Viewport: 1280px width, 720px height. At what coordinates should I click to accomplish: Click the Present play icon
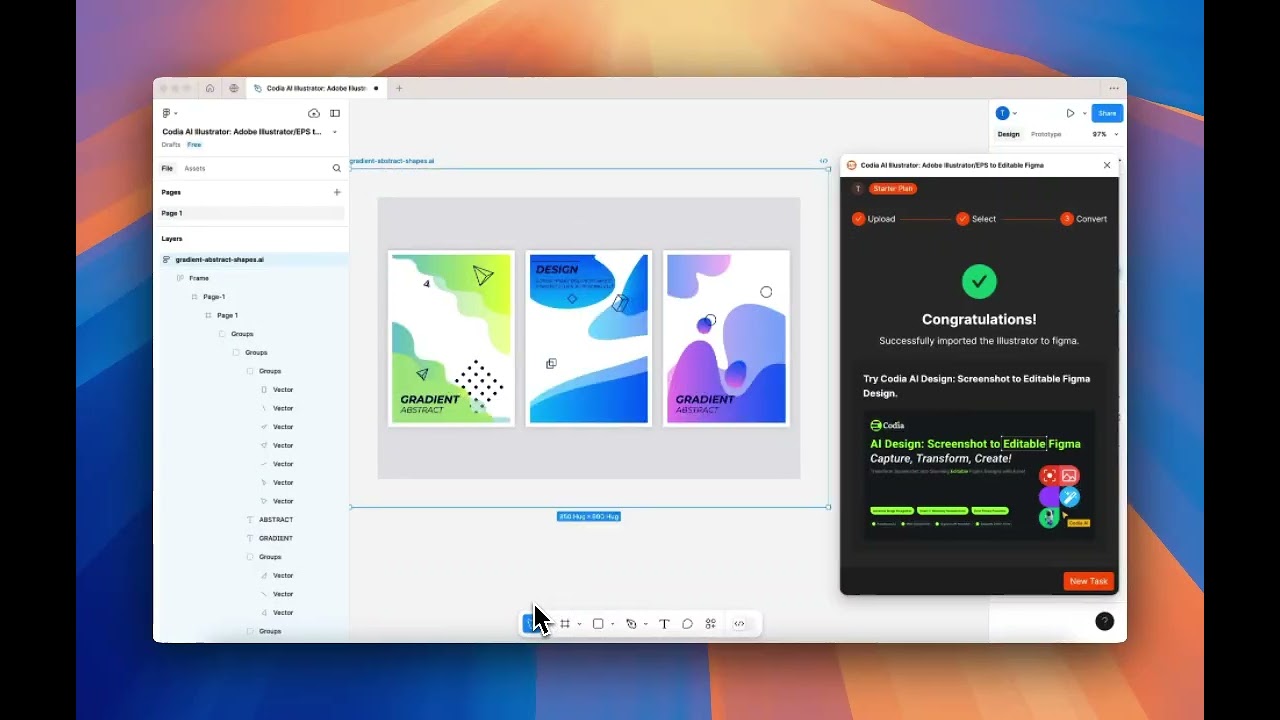click(1070, 113)
